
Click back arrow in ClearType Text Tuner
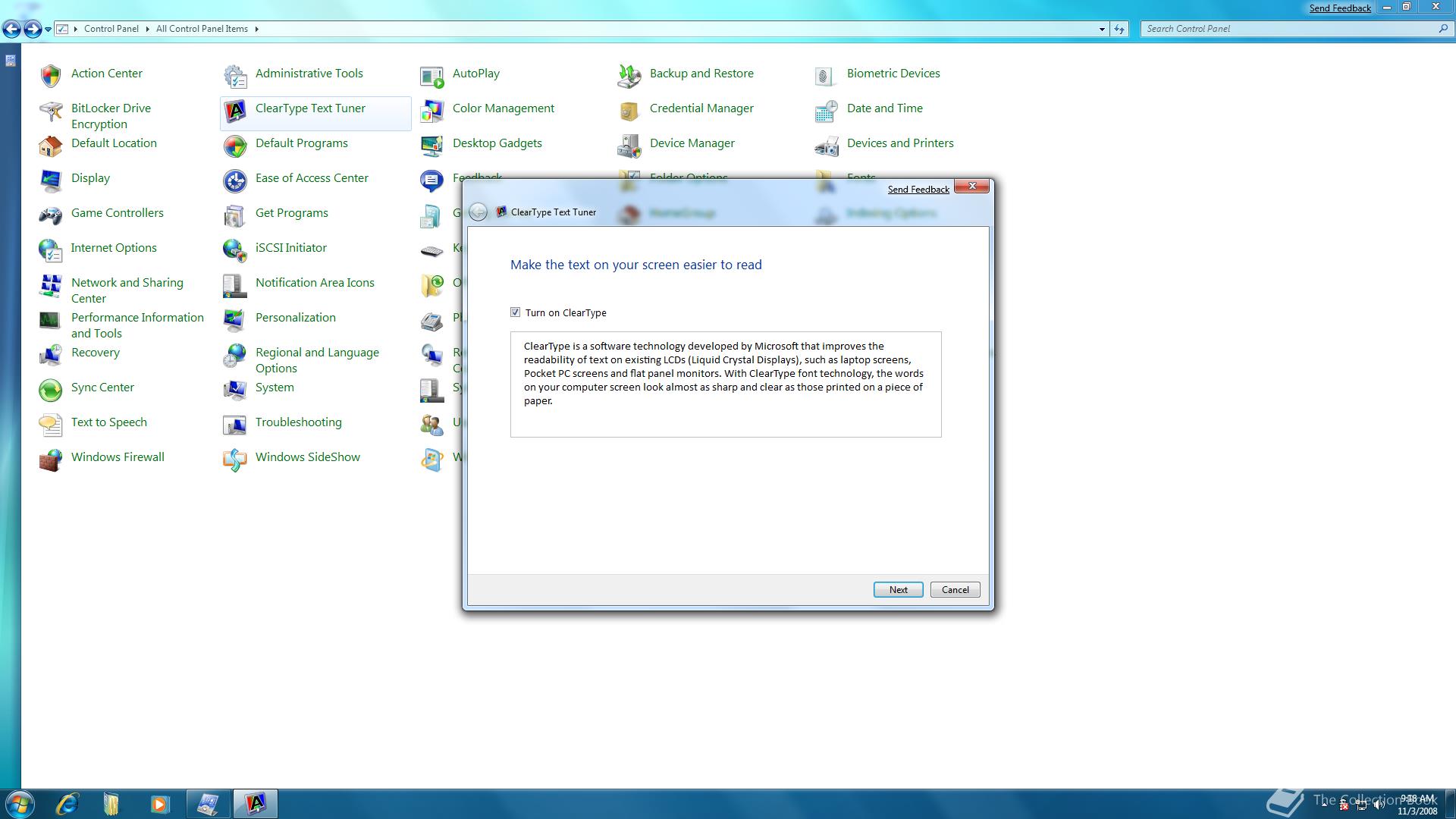pos(478,212)
